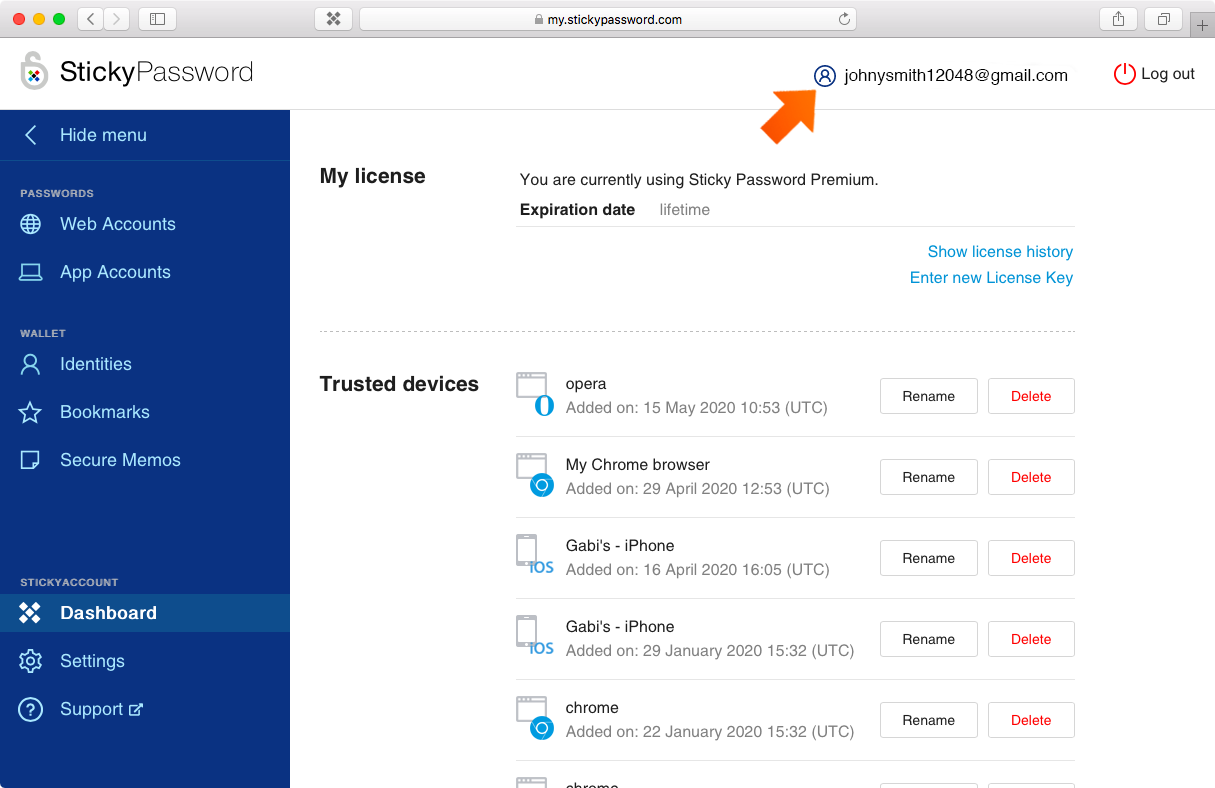The height and width of the screenshot is (788, 1215).
Task: Click chrome device icon added 22 January
Action: click(535, 718)
